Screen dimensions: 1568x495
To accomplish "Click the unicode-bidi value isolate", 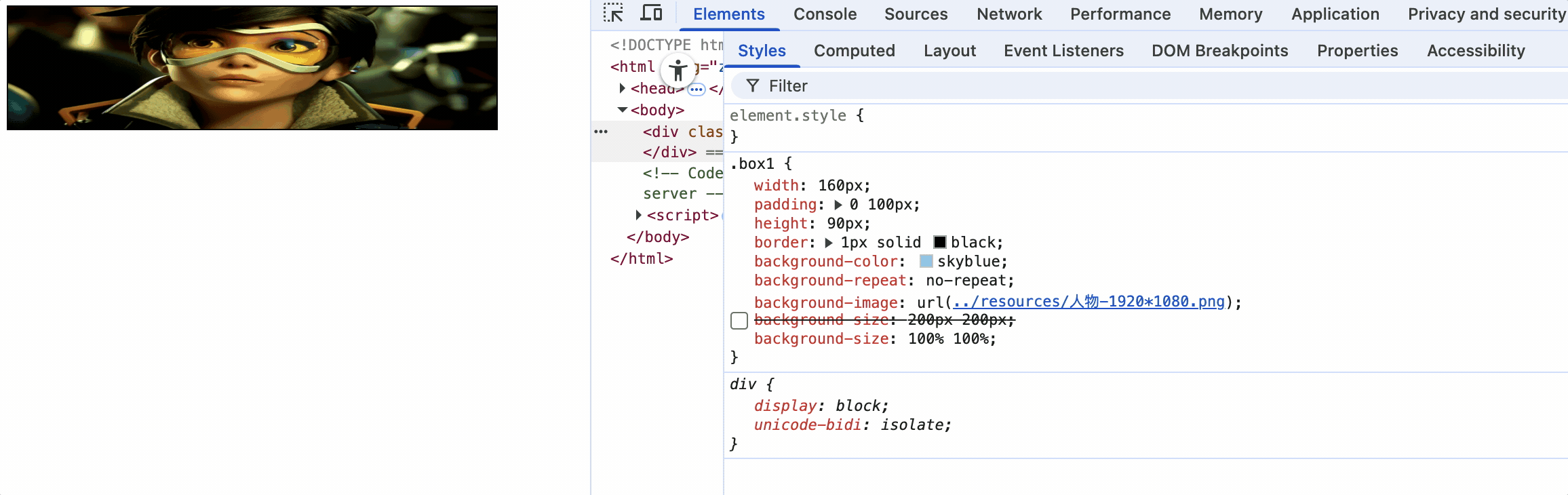I will coord(912,424).
